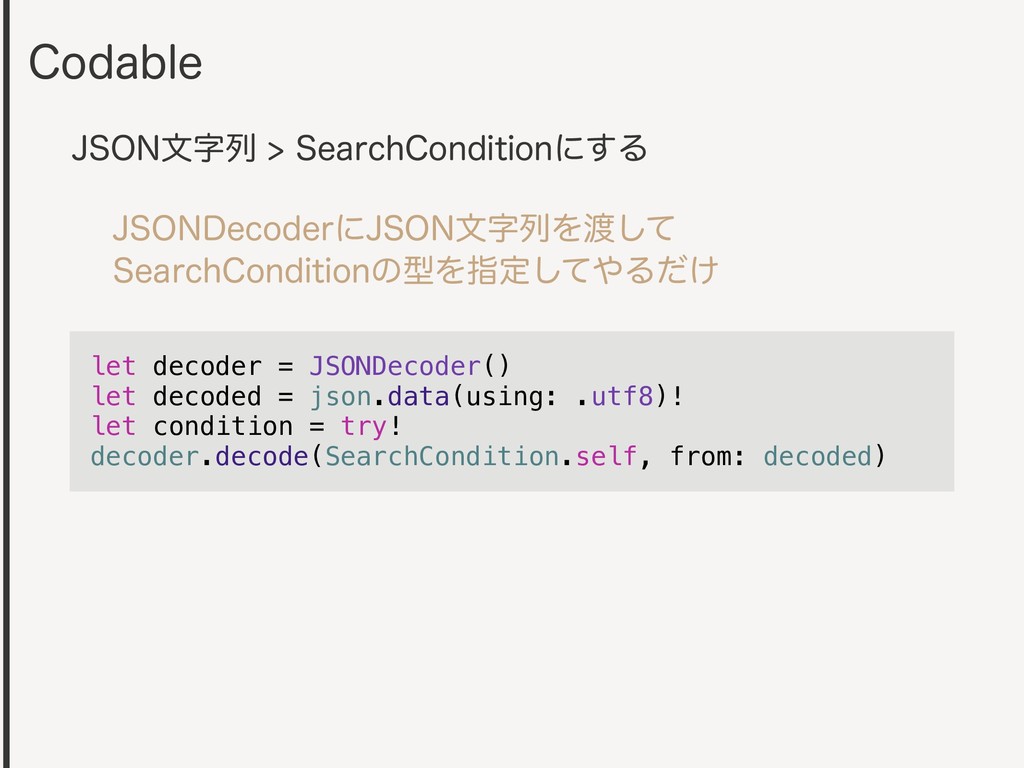
Task: Click the Codable slide title
Action: coord(116,63)
